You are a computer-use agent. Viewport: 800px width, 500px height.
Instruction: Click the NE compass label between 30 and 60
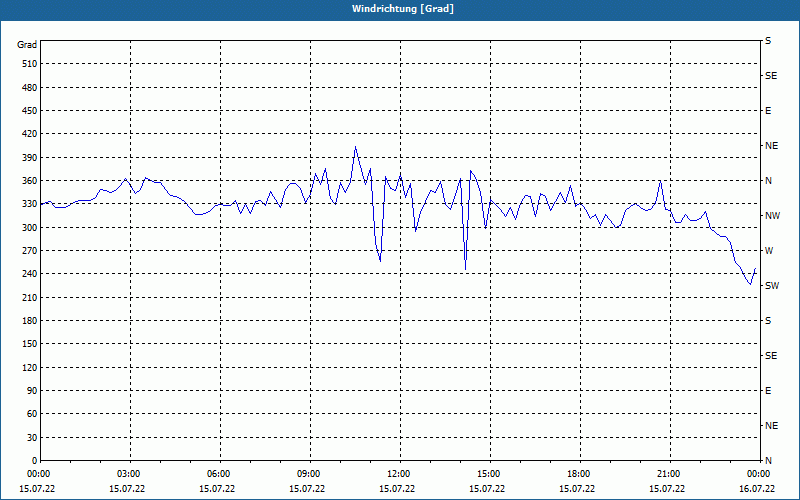pos(771,426)
